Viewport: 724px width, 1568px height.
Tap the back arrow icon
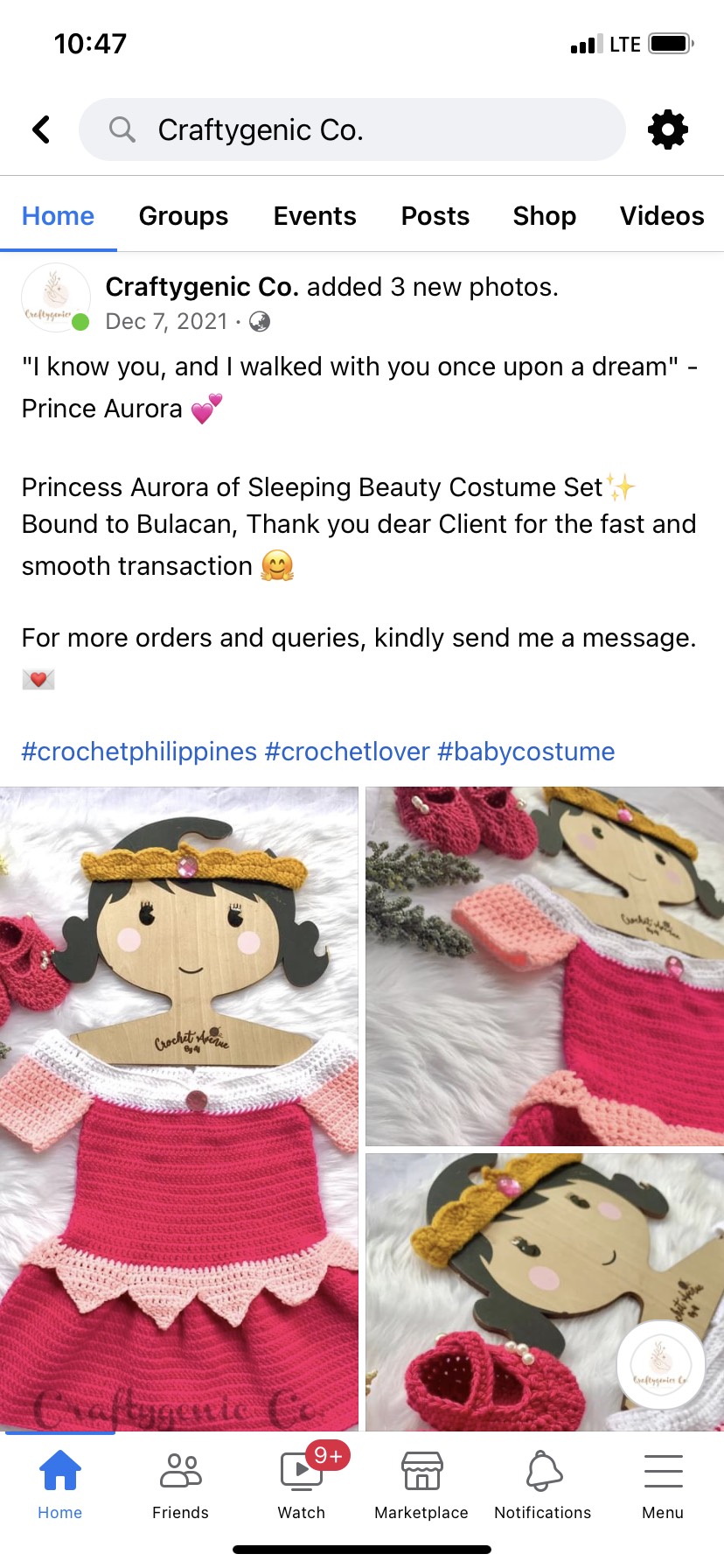pos(41,129)
